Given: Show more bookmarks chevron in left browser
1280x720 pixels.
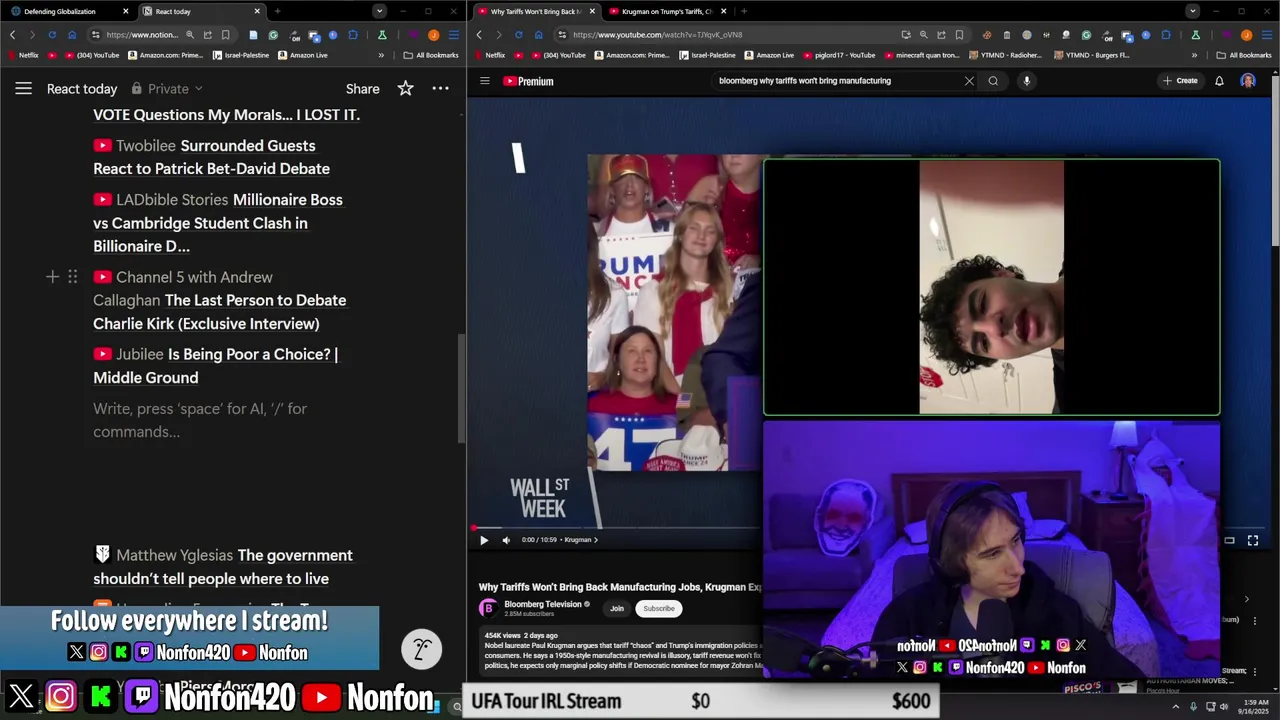Looking at the screenshot, I should pyautogui.click(x=381, y=55).
